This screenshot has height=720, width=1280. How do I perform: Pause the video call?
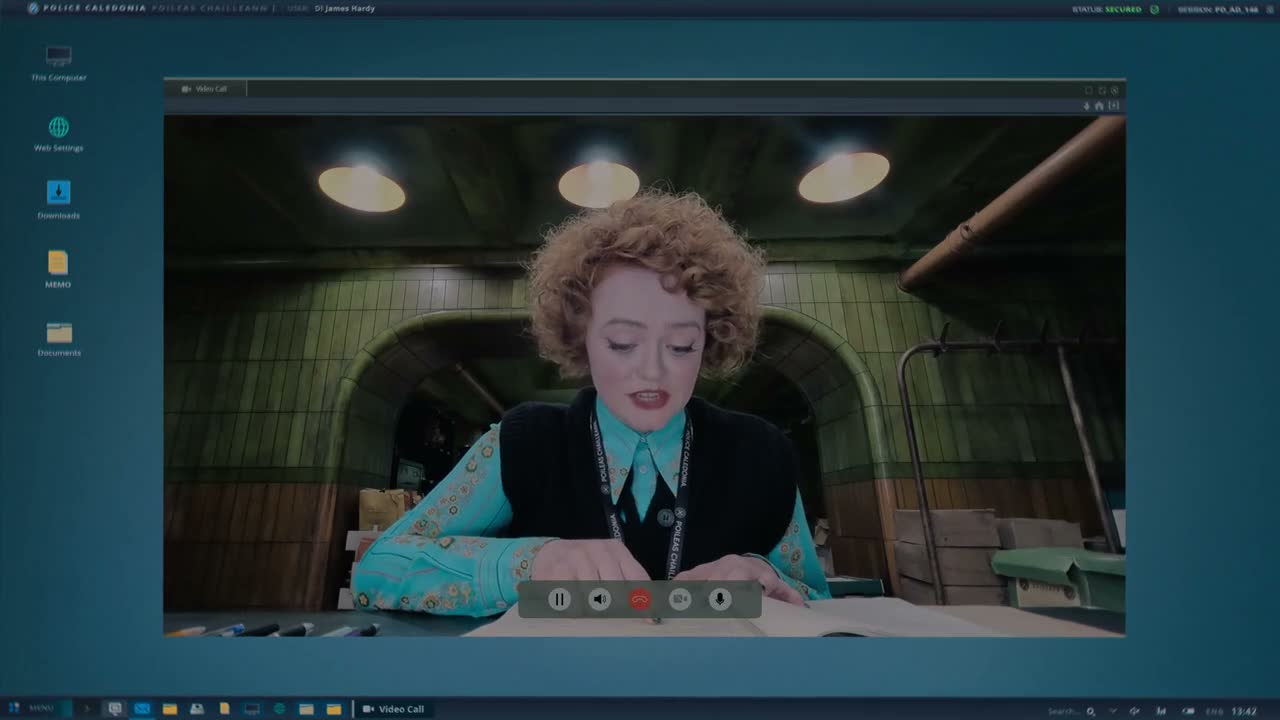click(559, 599)
